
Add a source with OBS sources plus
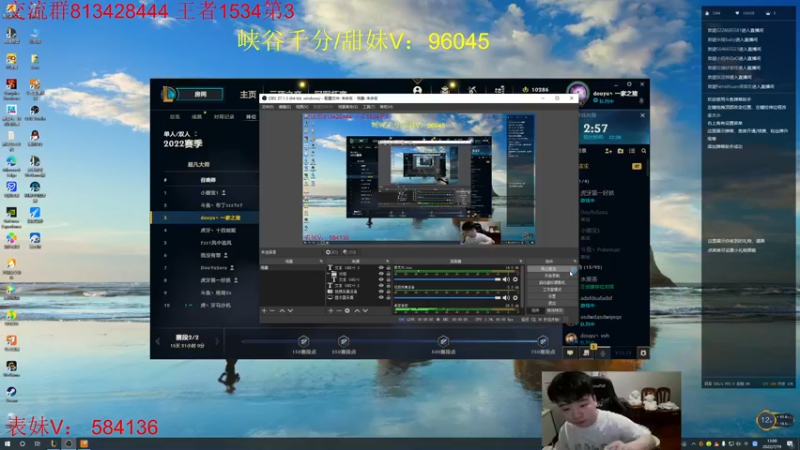click(x=331, y=310)
